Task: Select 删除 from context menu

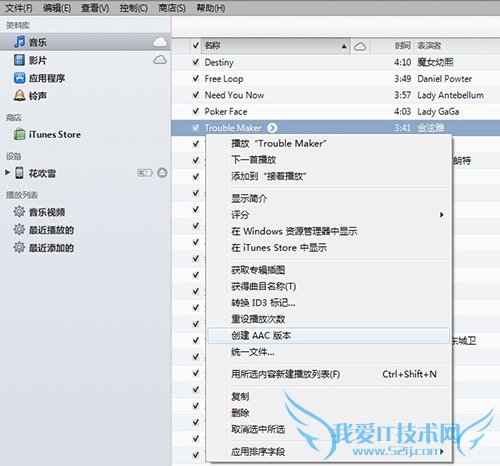Action: (x=329, y=413)
